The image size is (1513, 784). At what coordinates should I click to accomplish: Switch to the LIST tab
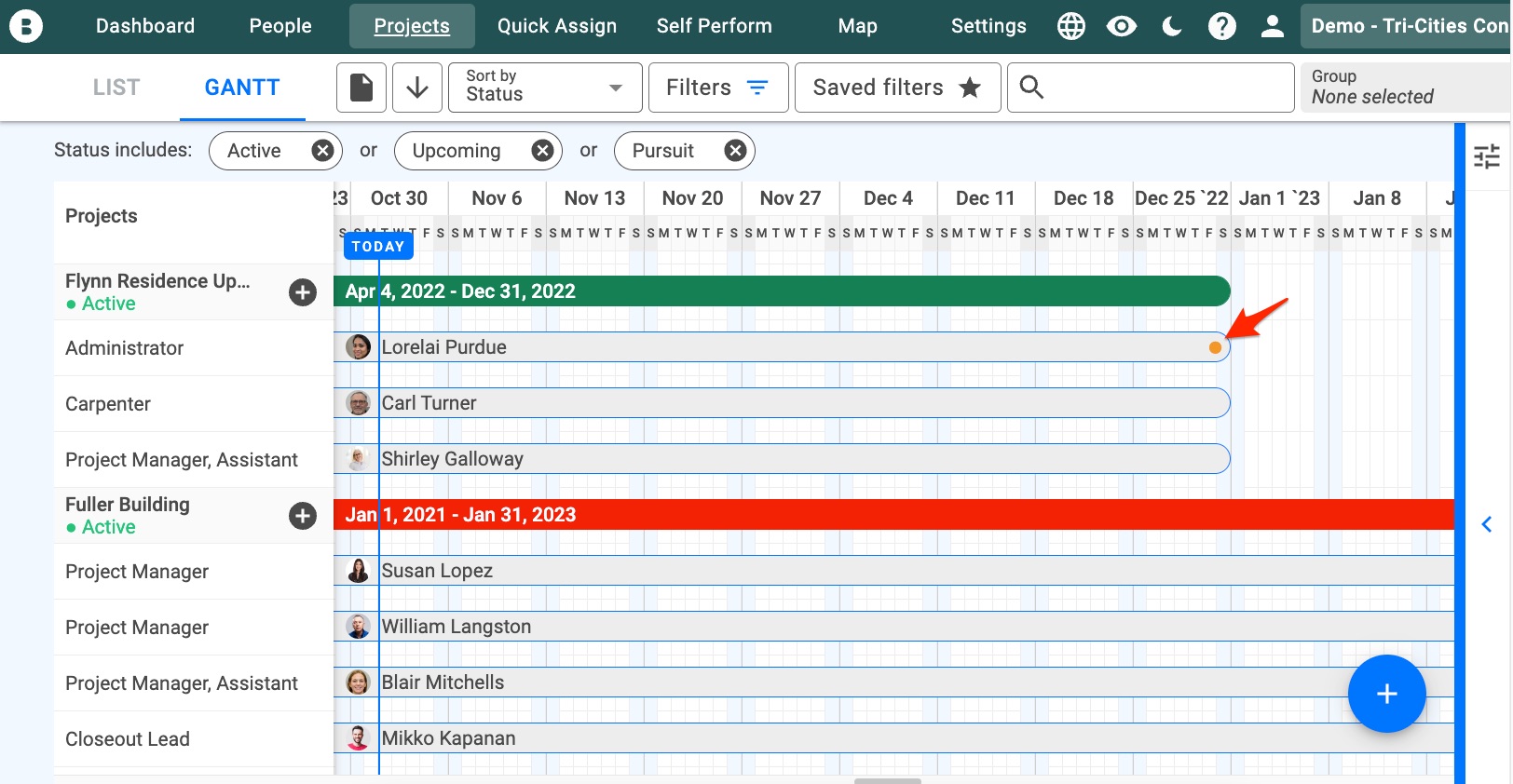pyautogui.click(x=116, y=88)
